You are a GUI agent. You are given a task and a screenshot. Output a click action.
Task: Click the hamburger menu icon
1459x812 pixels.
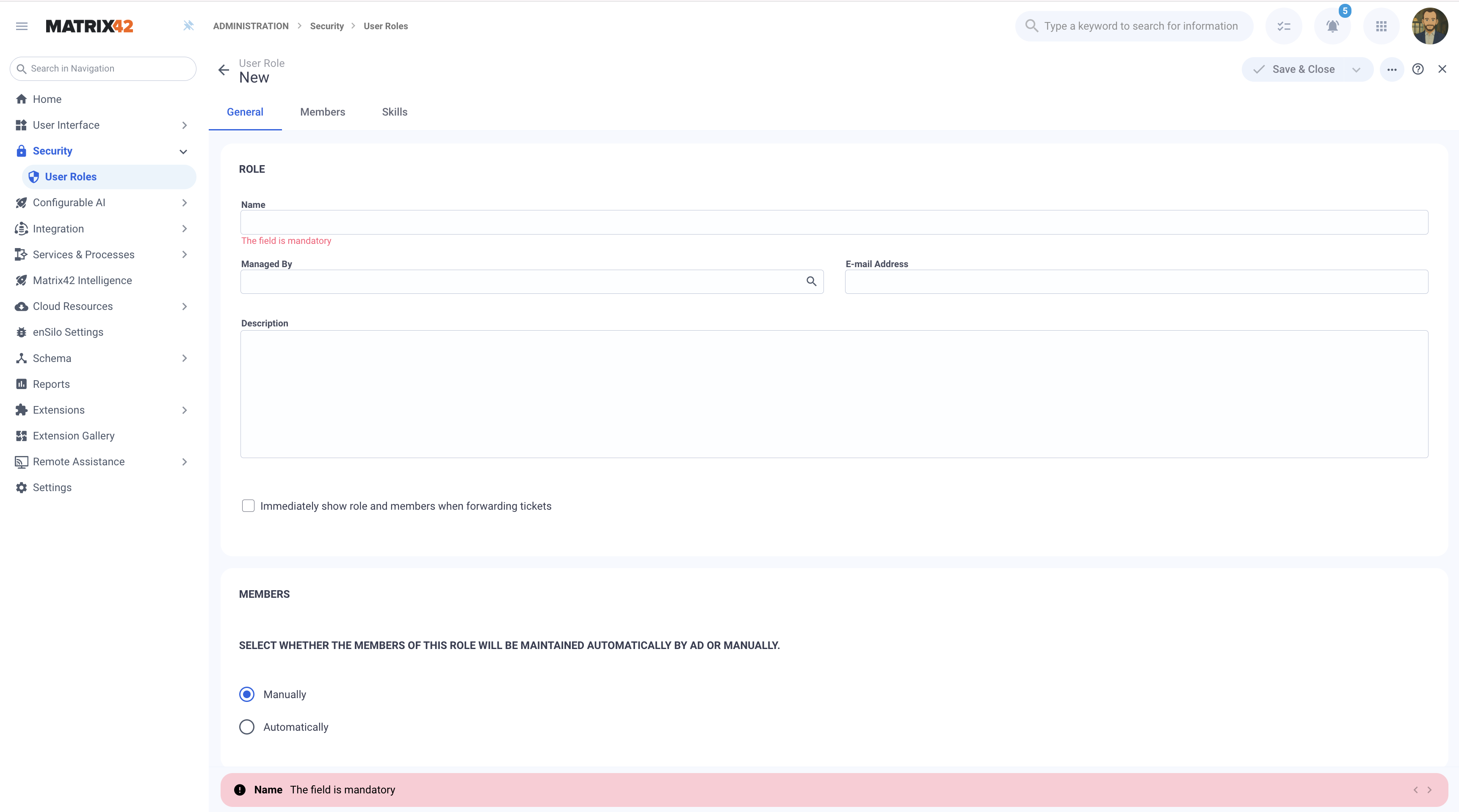tap(22, 26)
